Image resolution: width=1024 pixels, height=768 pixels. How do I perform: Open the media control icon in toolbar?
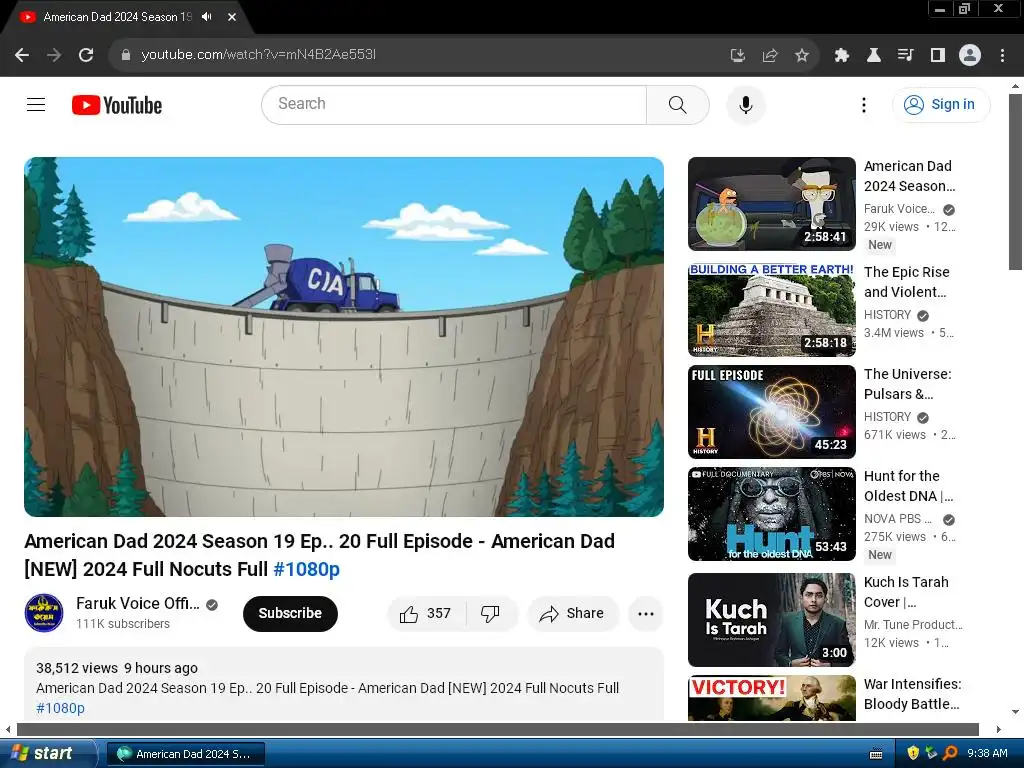pyautogui.click(x=906, y=56)
